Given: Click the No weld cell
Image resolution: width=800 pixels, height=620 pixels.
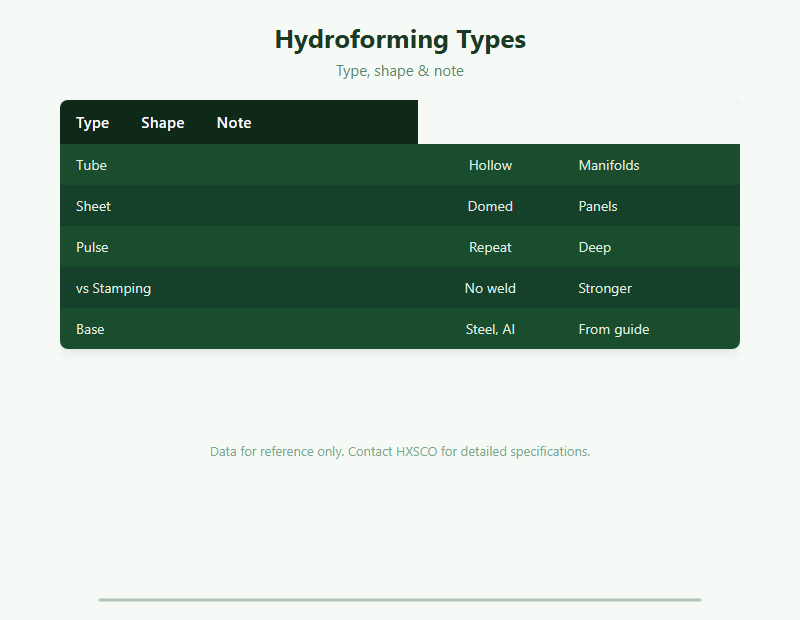Looking at the screenshot, I should (x=490, y=288).
